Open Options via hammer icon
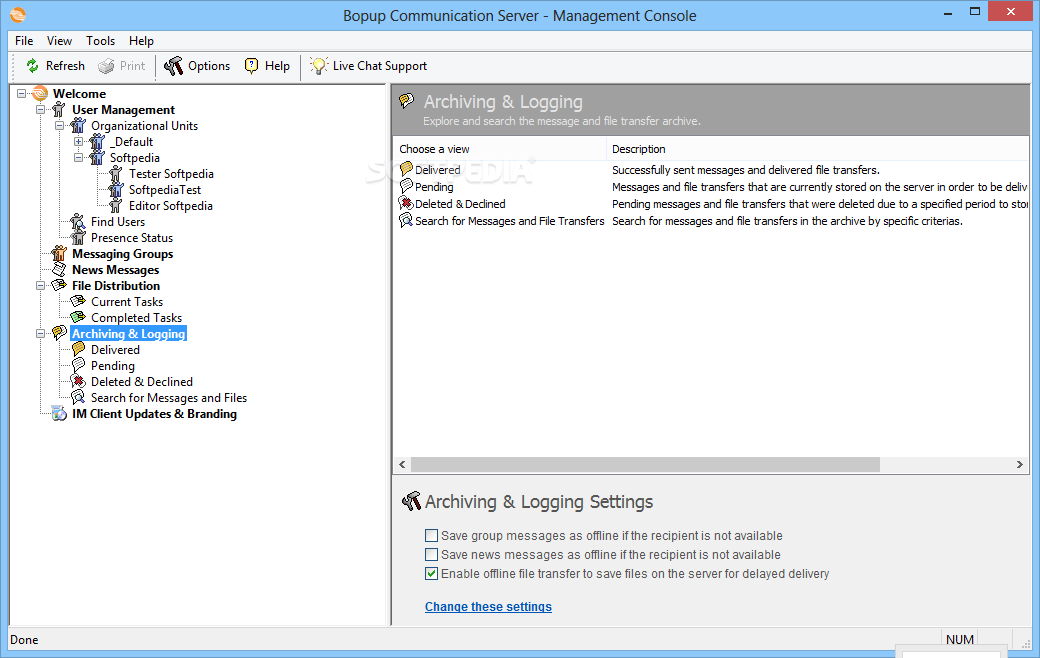Screen dimensions: 1040x658 [x=174, y=66]
